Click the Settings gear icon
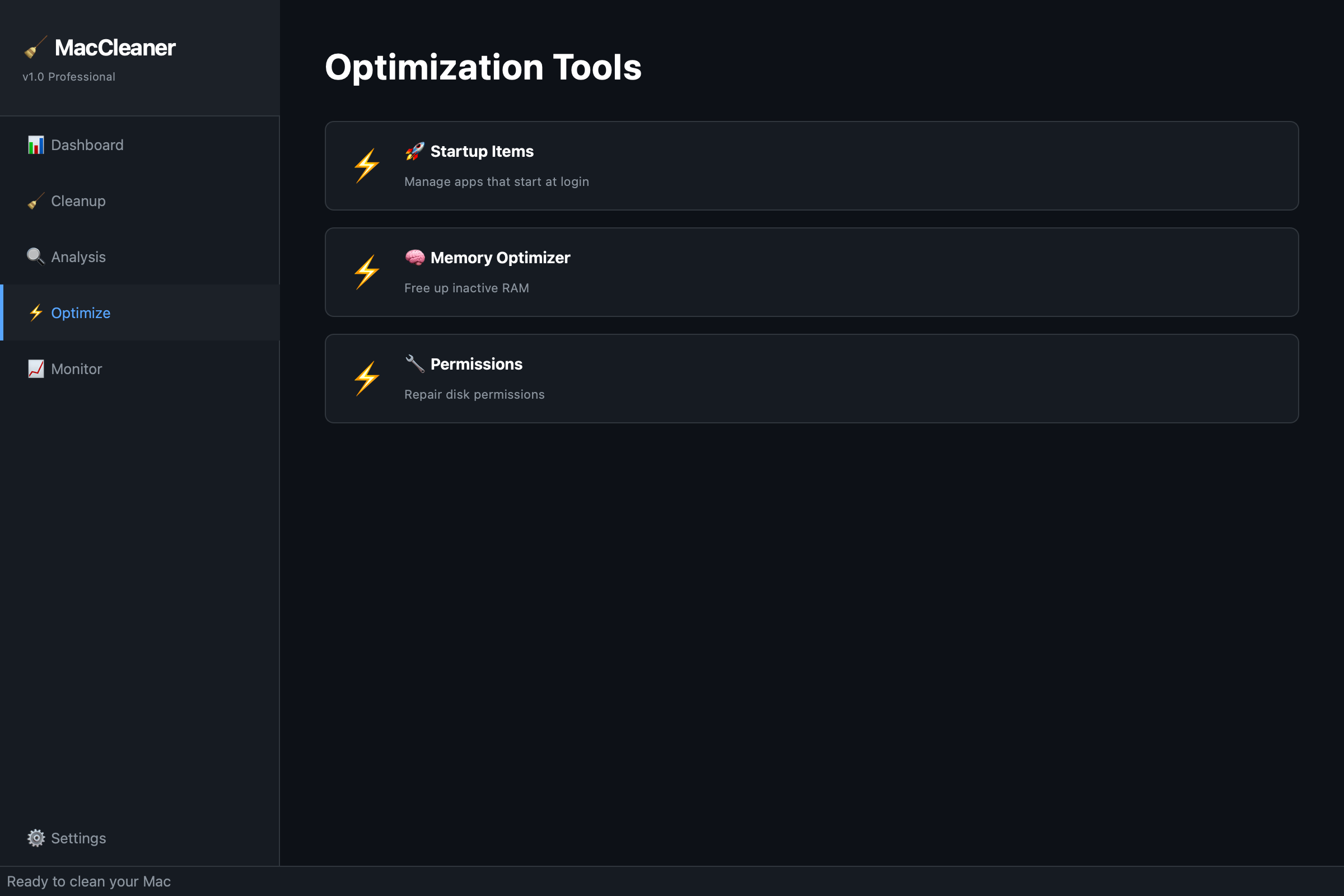 point(35,838)
